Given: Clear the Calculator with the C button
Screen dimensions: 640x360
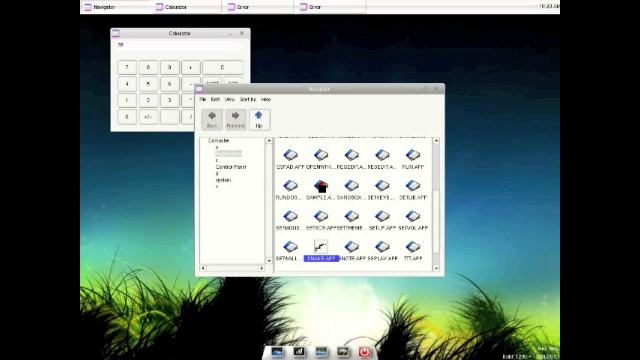Looking at the screenshot, I should coord(222,67).
